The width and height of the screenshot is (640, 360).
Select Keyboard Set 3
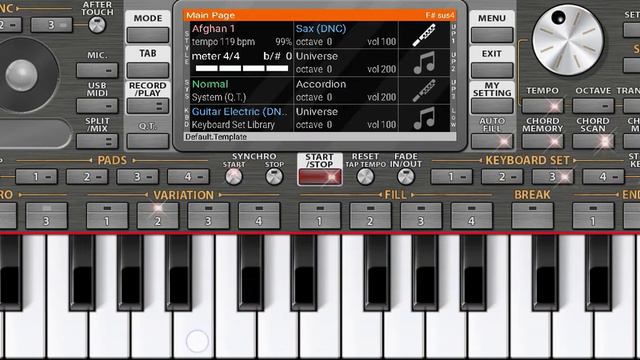click(x=553, y=177)
